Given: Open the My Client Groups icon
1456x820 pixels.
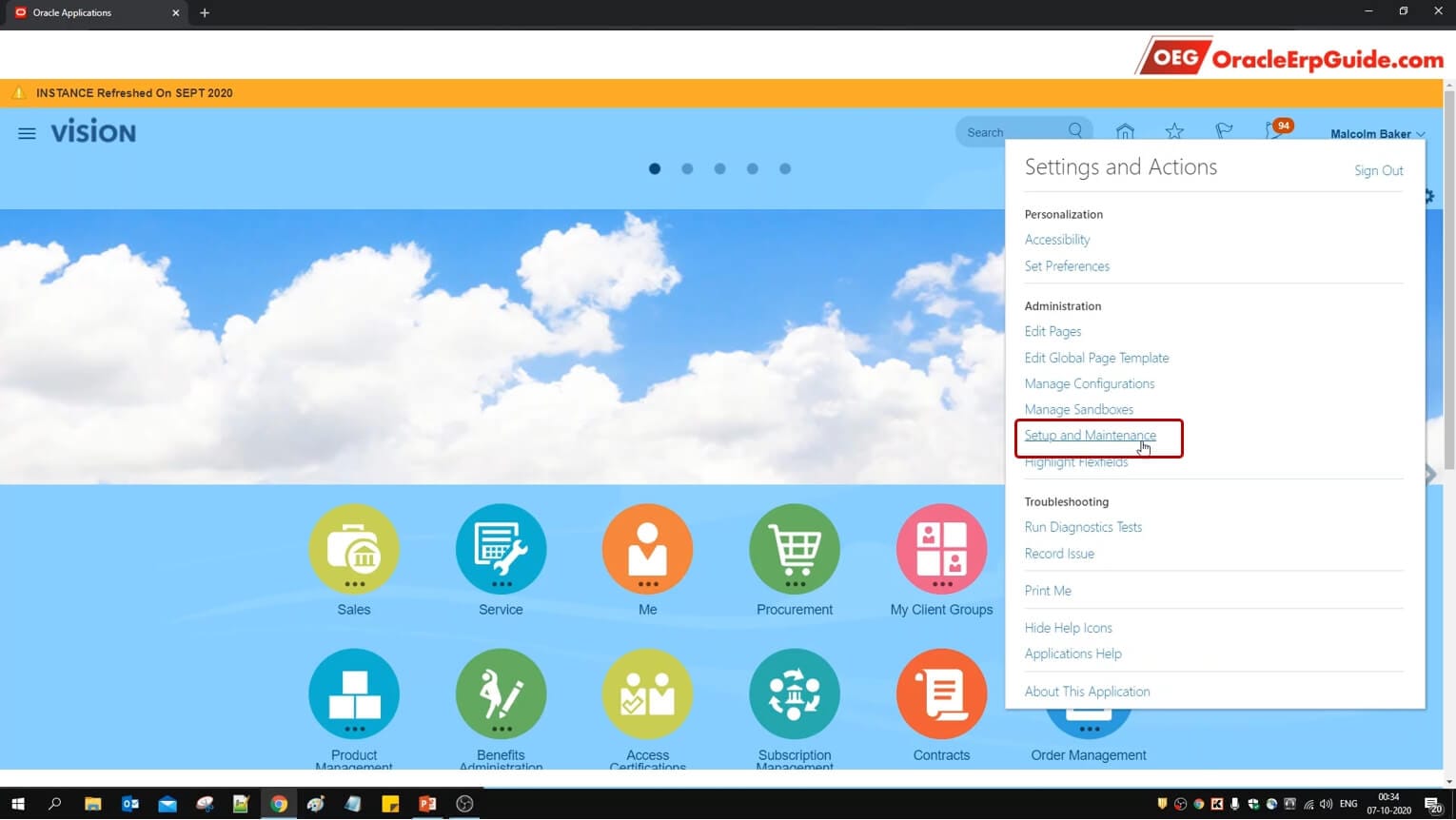Looking at the screenshot, I should point(941,549).
